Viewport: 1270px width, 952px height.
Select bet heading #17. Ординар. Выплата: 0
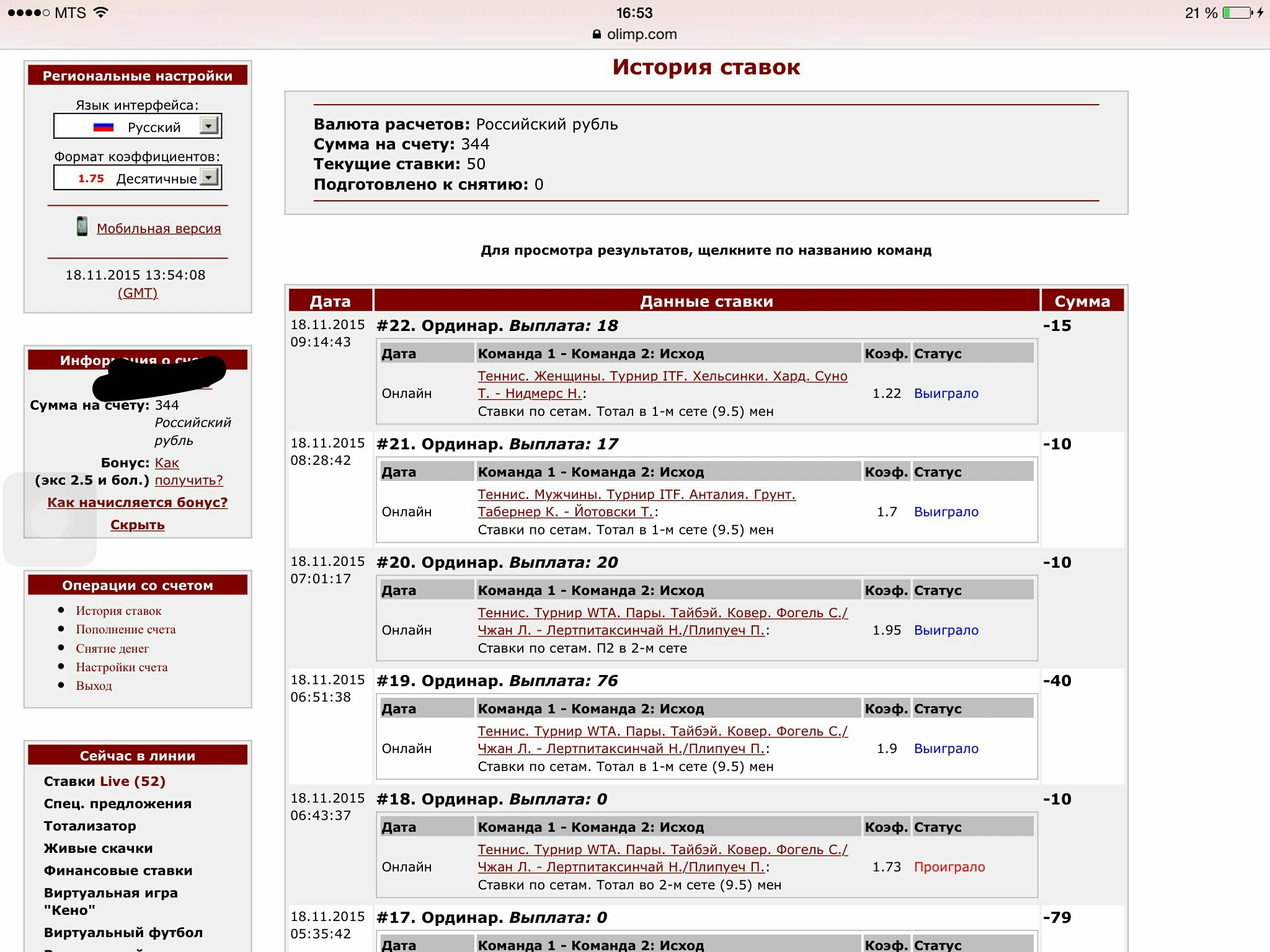click(492, 917)
